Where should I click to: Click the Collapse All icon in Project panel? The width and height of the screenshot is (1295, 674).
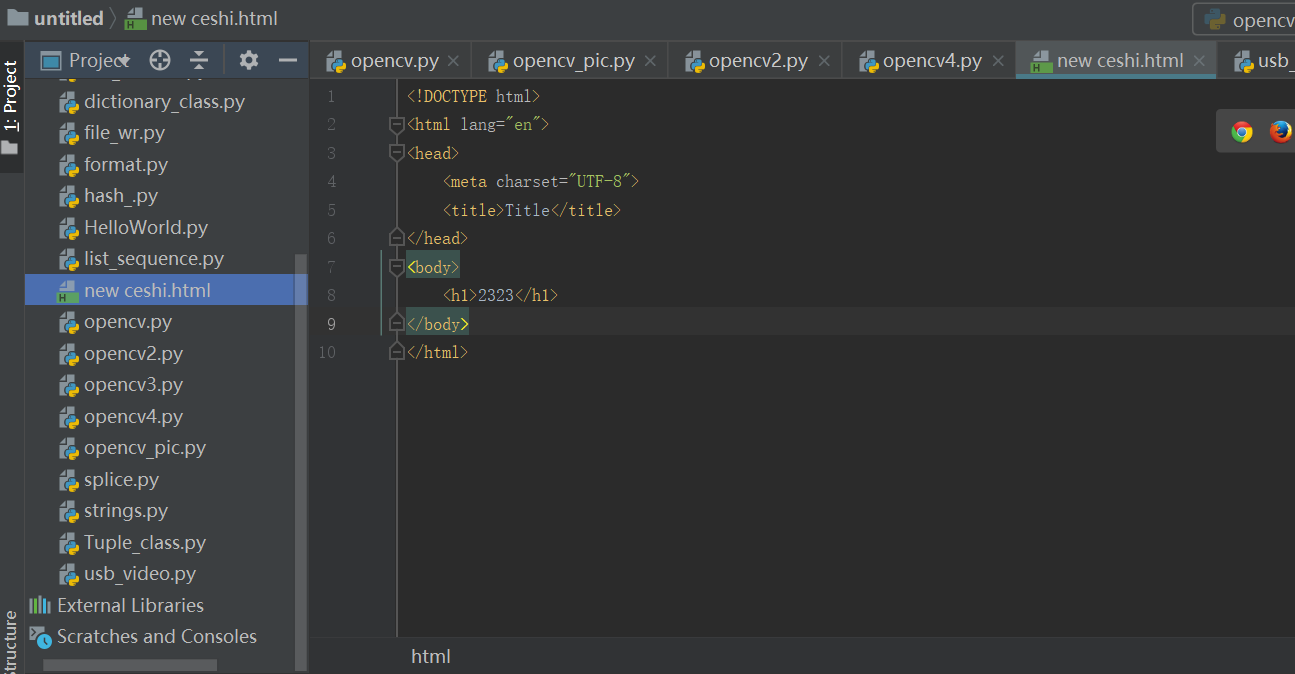[x=199, y=61]
